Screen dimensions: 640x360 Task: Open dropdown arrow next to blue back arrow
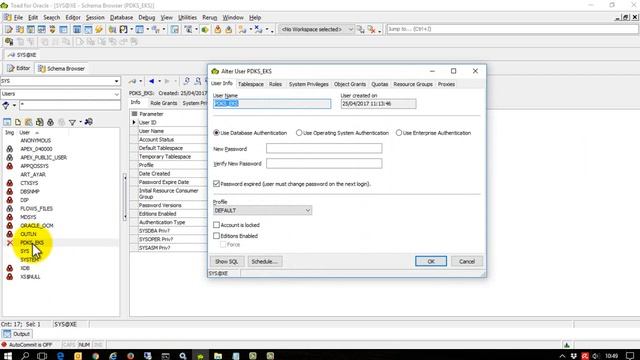[160, 81]
